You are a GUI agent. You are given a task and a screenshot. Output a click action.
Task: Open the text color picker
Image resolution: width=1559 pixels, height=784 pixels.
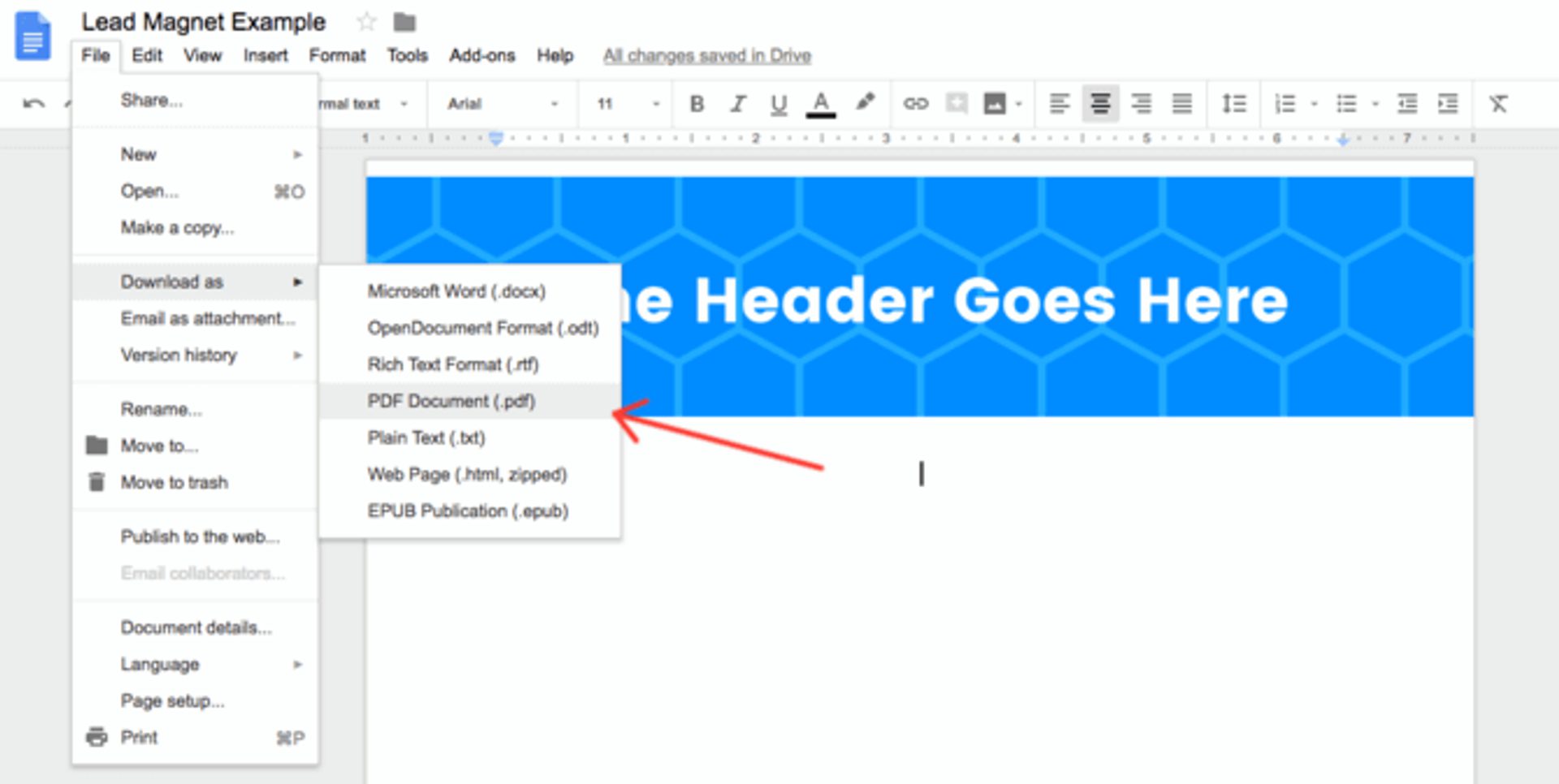(x=820, y=104)
